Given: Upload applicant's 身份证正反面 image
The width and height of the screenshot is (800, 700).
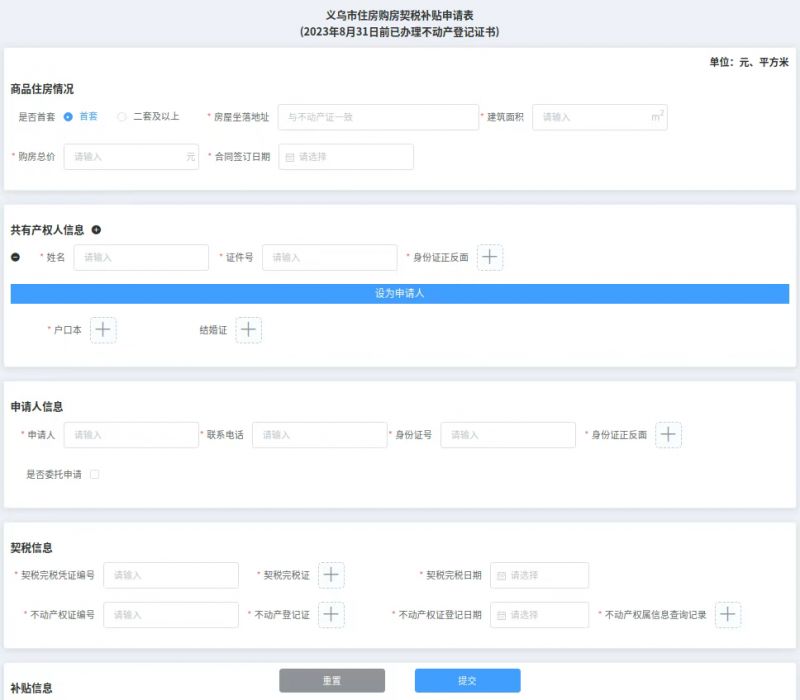Looking at the screenshot, I should 668,435.
